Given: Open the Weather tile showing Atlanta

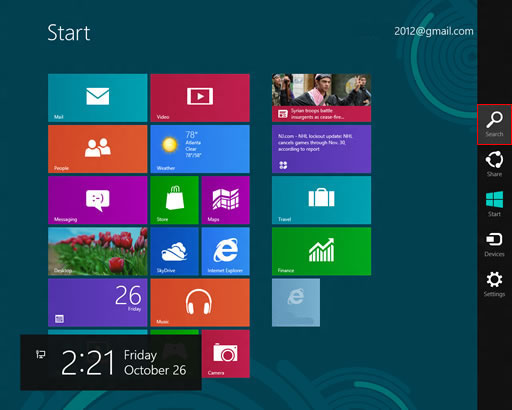Looking at the screenshot, I should coord(200,149).
